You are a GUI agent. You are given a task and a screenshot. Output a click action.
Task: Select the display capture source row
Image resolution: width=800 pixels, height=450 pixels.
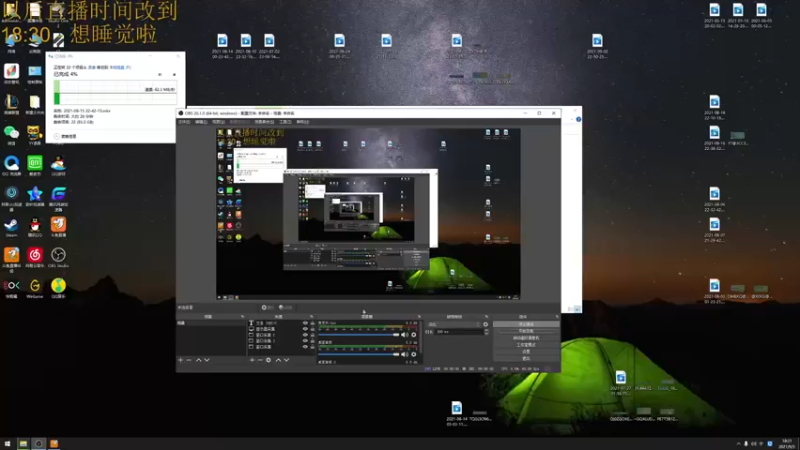pyautogui.click(x=282, y=329)
